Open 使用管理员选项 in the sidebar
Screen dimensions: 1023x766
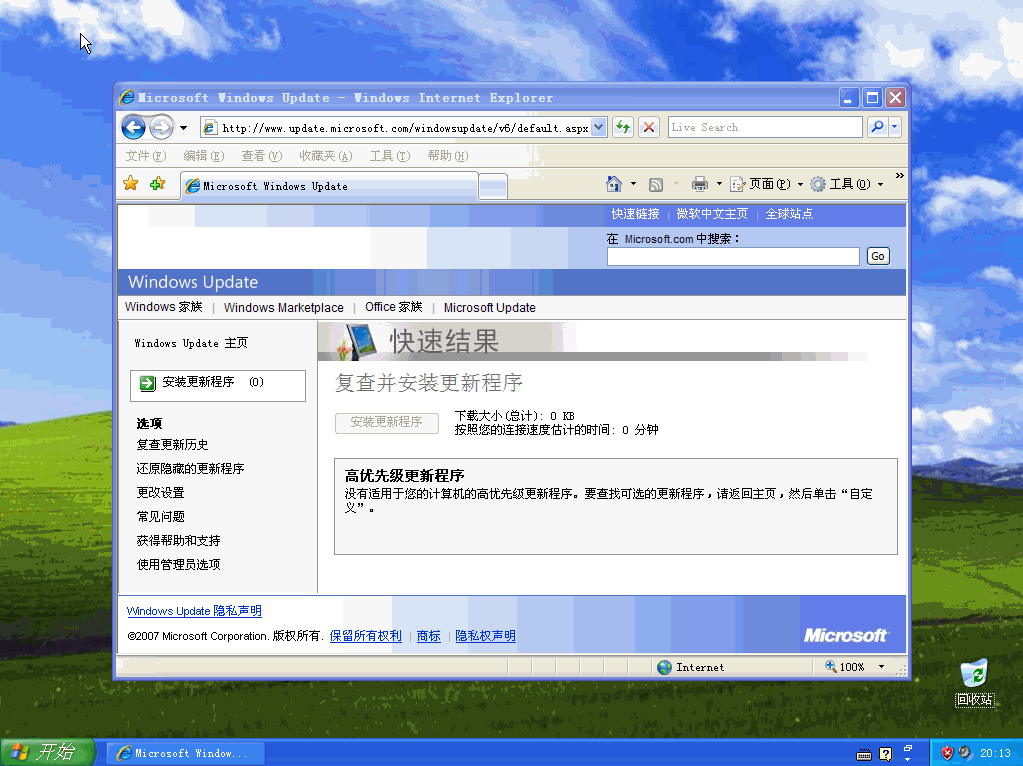178,564
